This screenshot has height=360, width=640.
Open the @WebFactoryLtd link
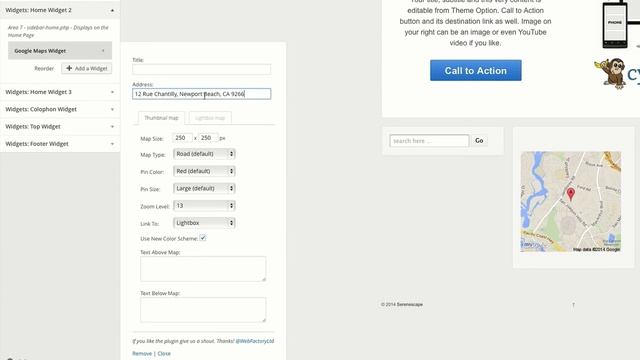pos(255,341)
